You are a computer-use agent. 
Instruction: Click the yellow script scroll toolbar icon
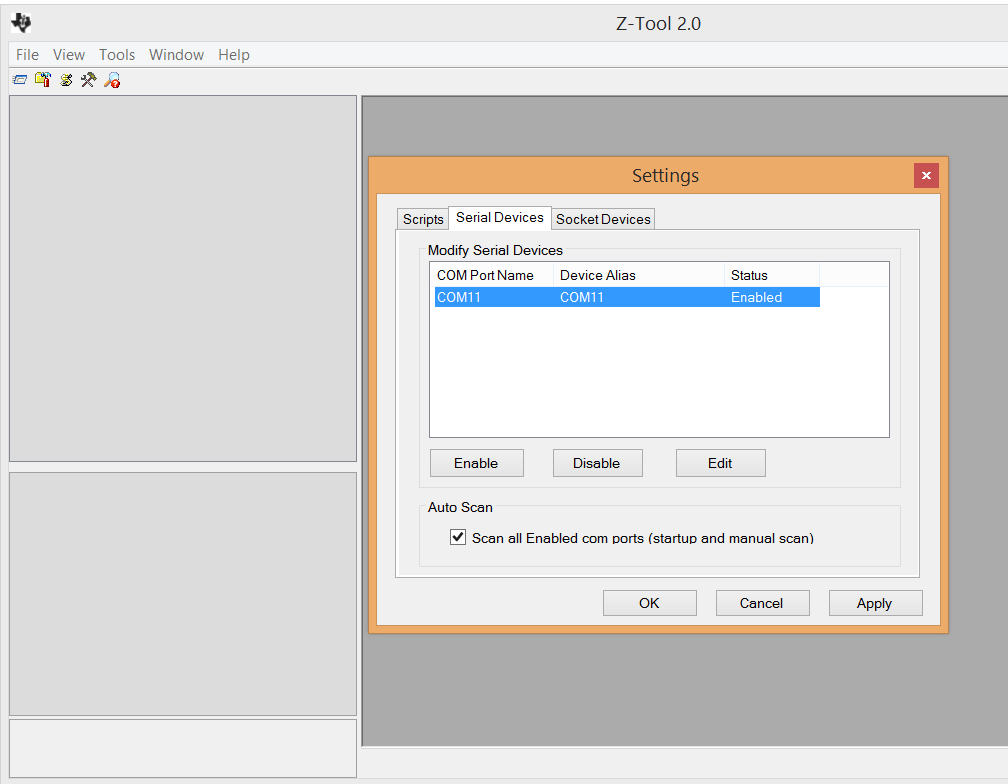[x=66, y=80]
